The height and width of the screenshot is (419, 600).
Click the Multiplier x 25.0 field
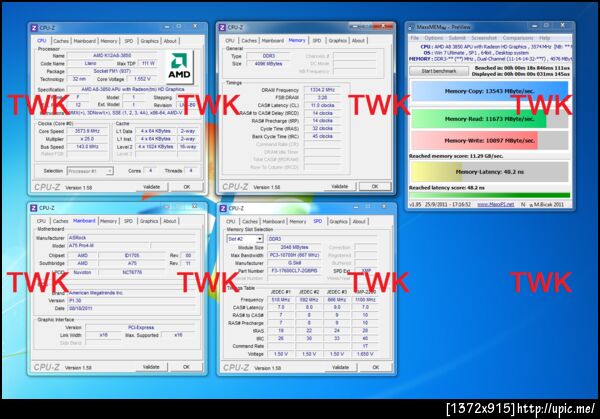[87, 139]
